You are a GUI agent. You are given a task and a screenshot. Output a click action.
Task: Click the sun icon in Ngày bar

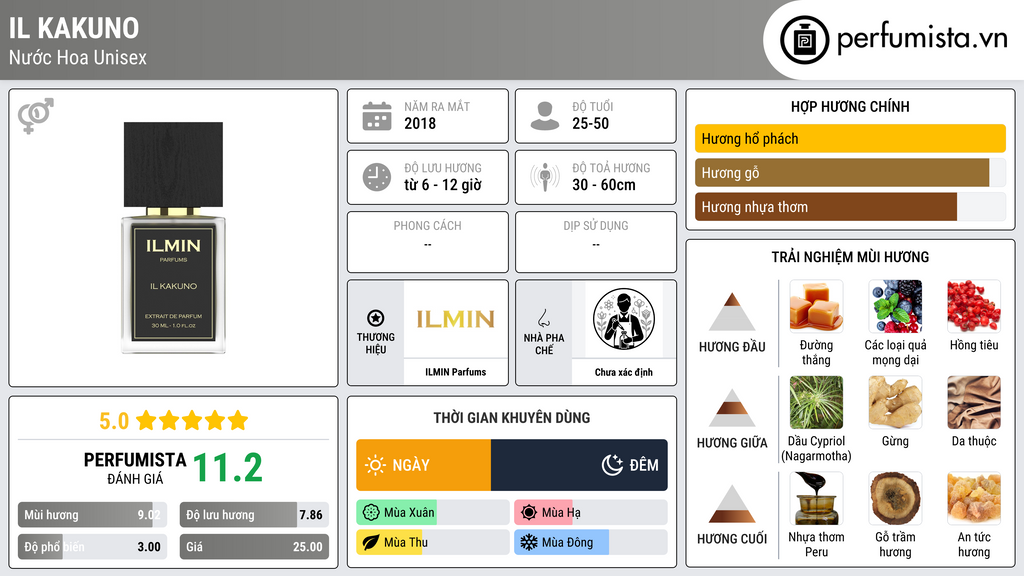tap(376, 465)
